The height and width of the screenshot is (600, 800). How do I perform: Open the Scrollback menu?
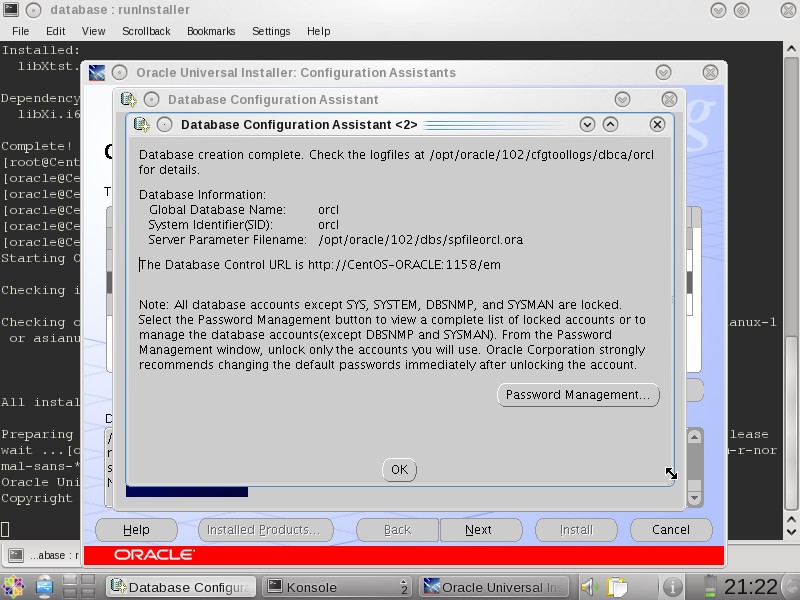[x=146, y=31]
